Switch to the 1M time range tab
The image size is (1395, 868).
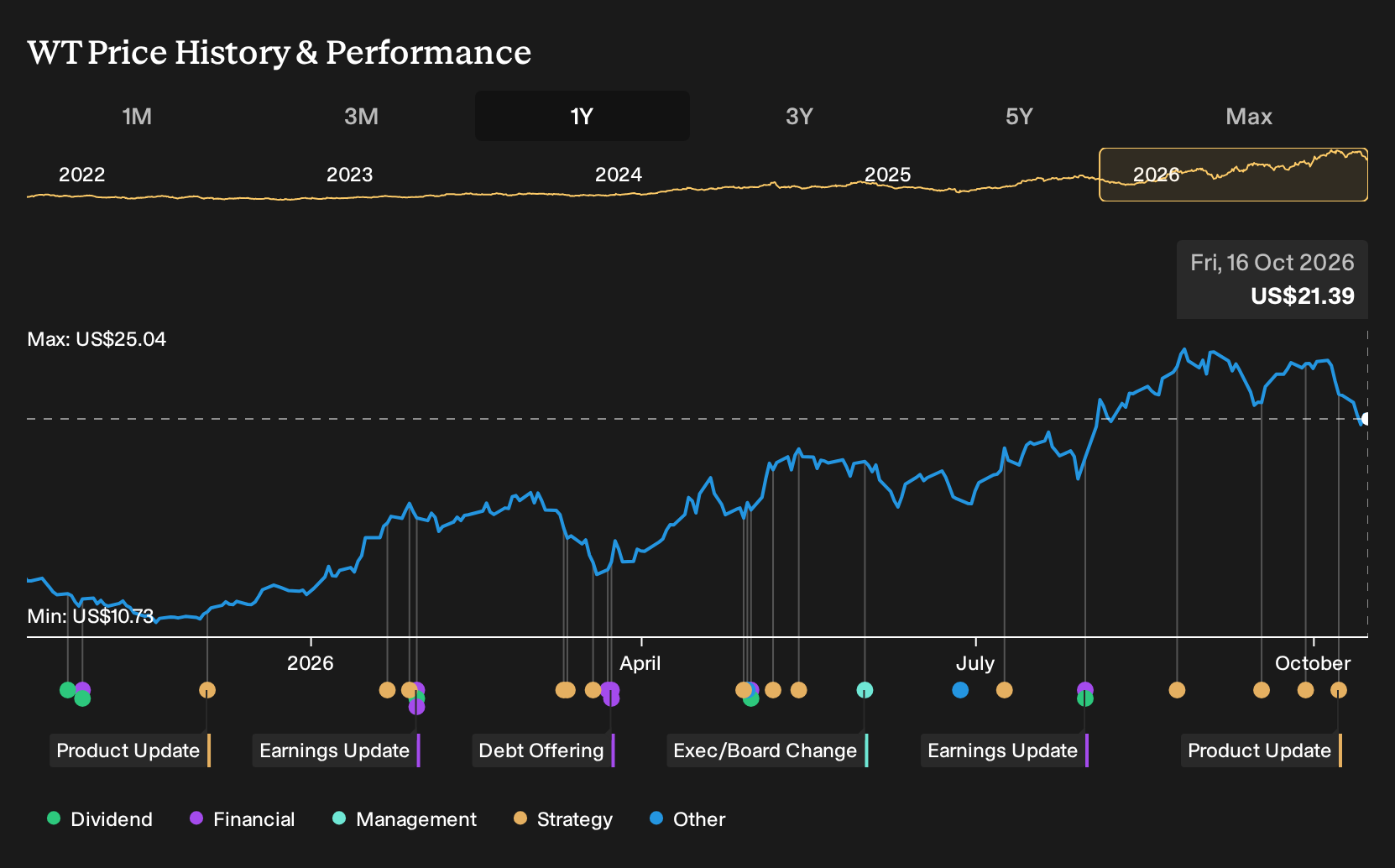point(137,116)
